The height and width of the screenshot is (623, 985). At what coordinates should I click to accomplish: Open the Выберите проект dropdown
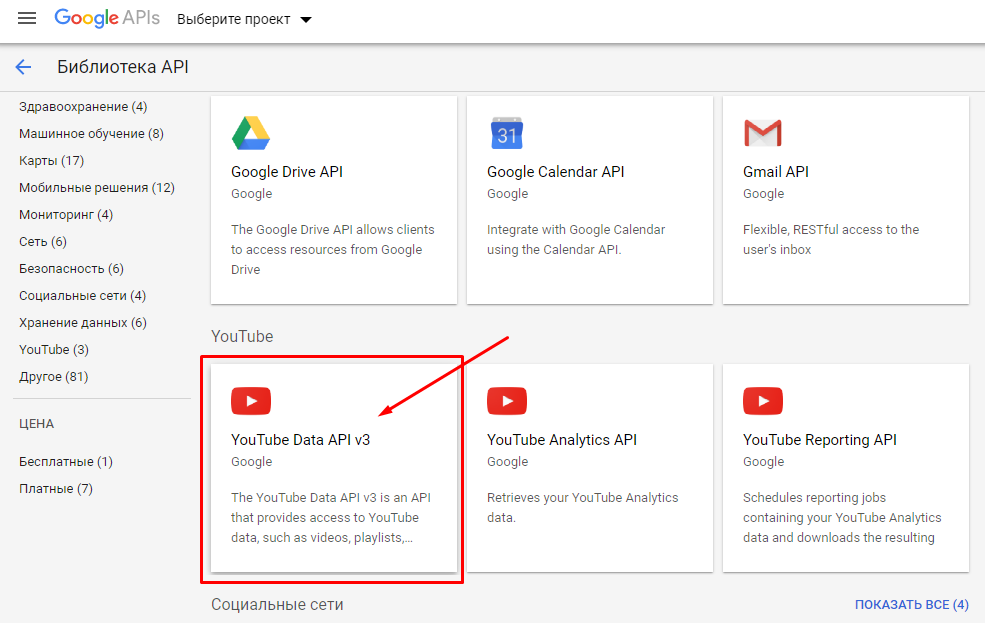tap(244, 19)
